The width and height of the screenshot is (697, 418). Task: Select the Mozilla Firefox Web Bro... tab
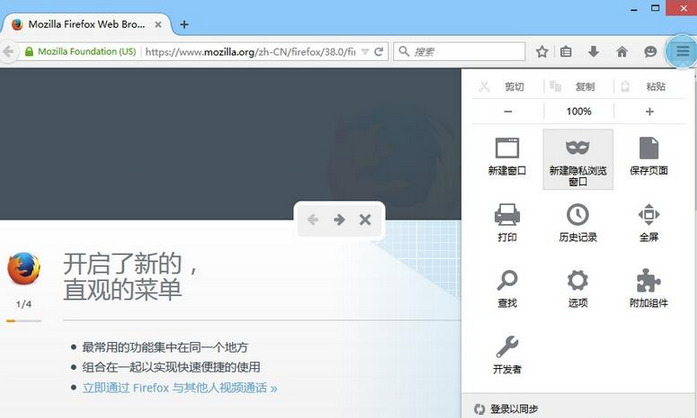coord(85,24)
